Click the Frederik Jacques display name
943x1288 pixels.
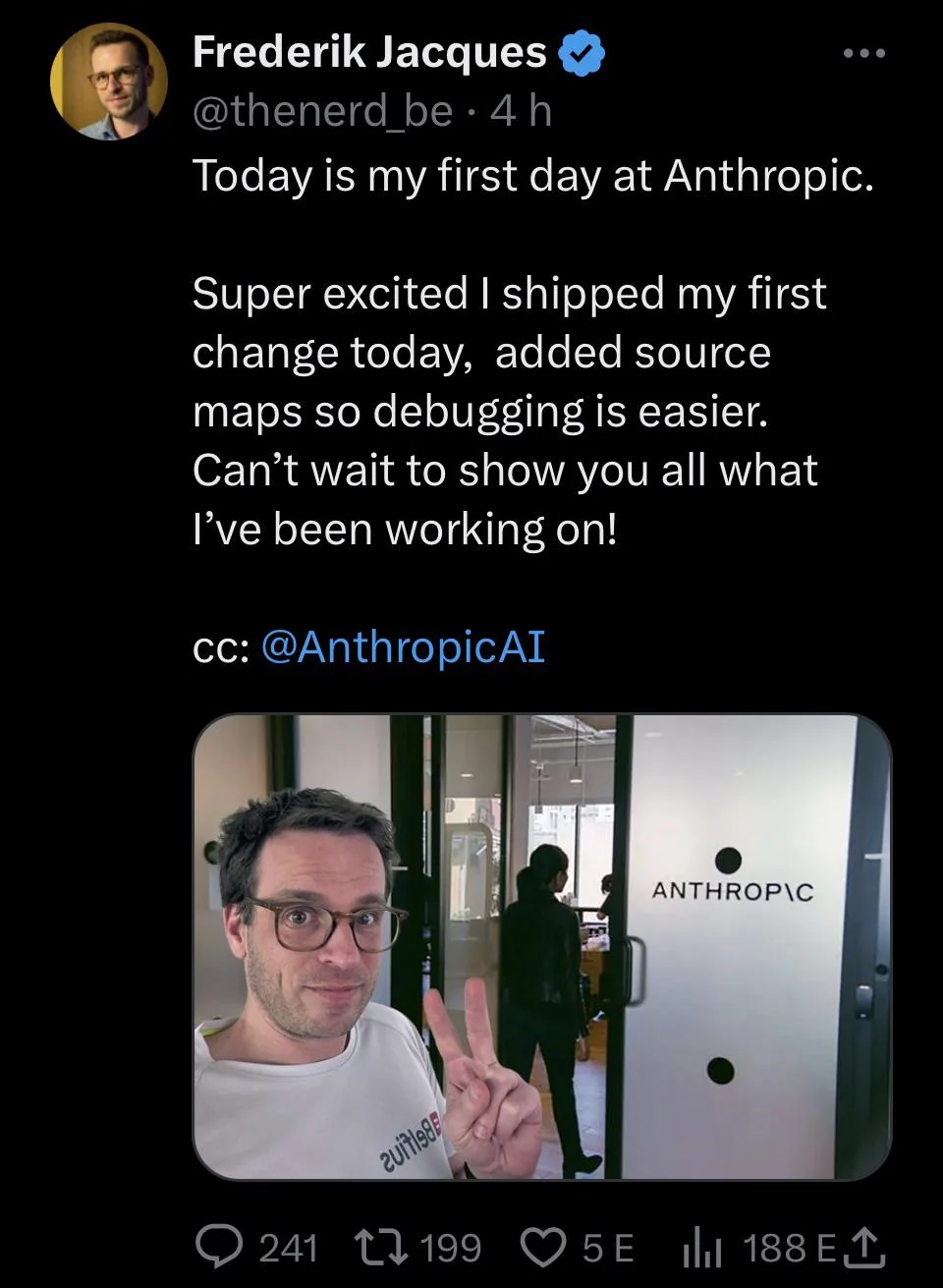[369, 51]
